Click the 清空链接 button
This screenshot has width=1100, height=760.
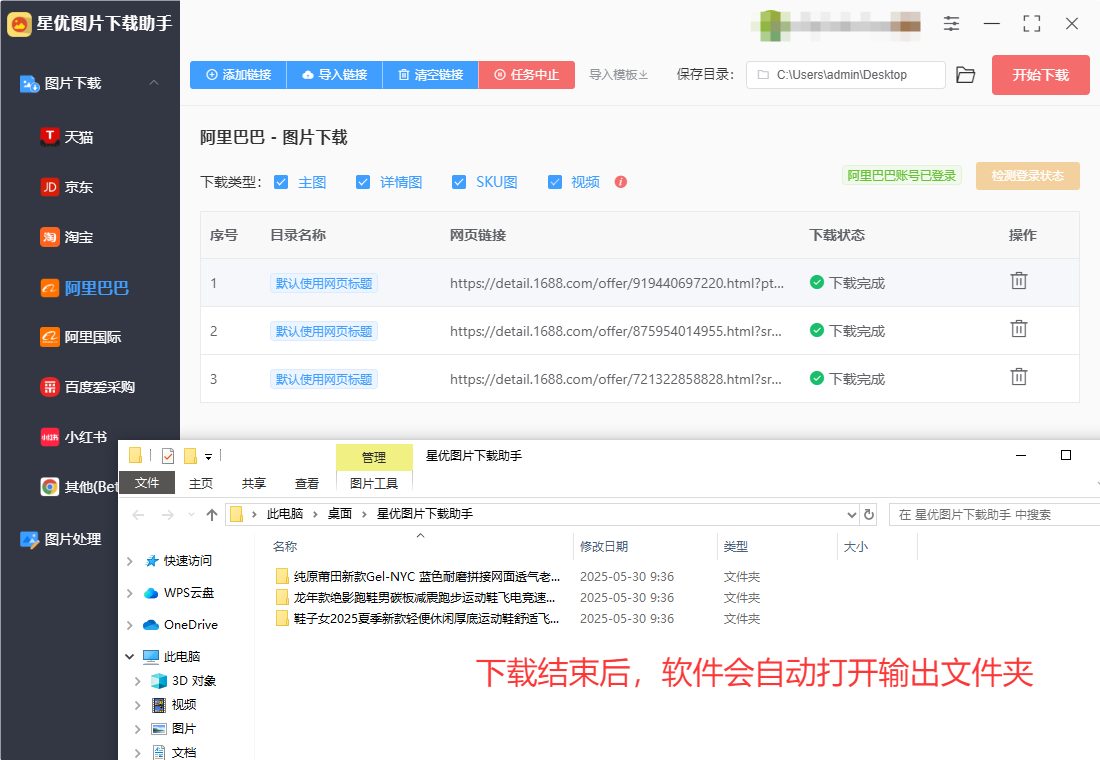[x=431, y=75]
